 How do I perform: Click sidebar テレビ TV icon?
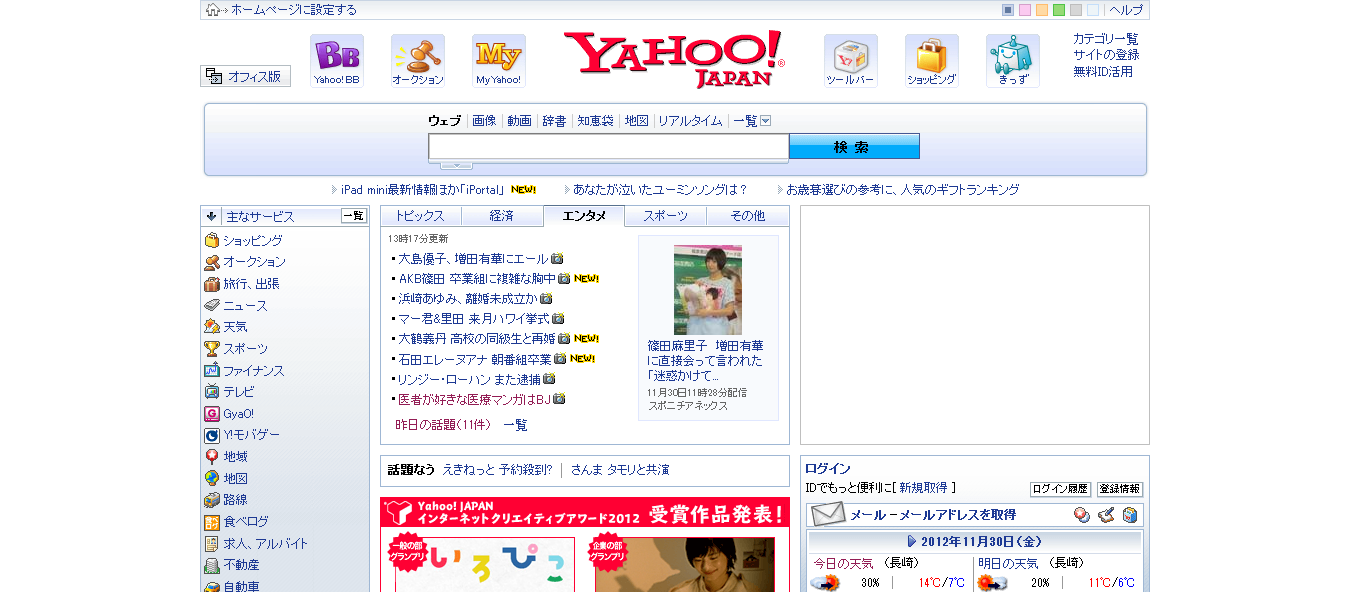coord(212,392)
